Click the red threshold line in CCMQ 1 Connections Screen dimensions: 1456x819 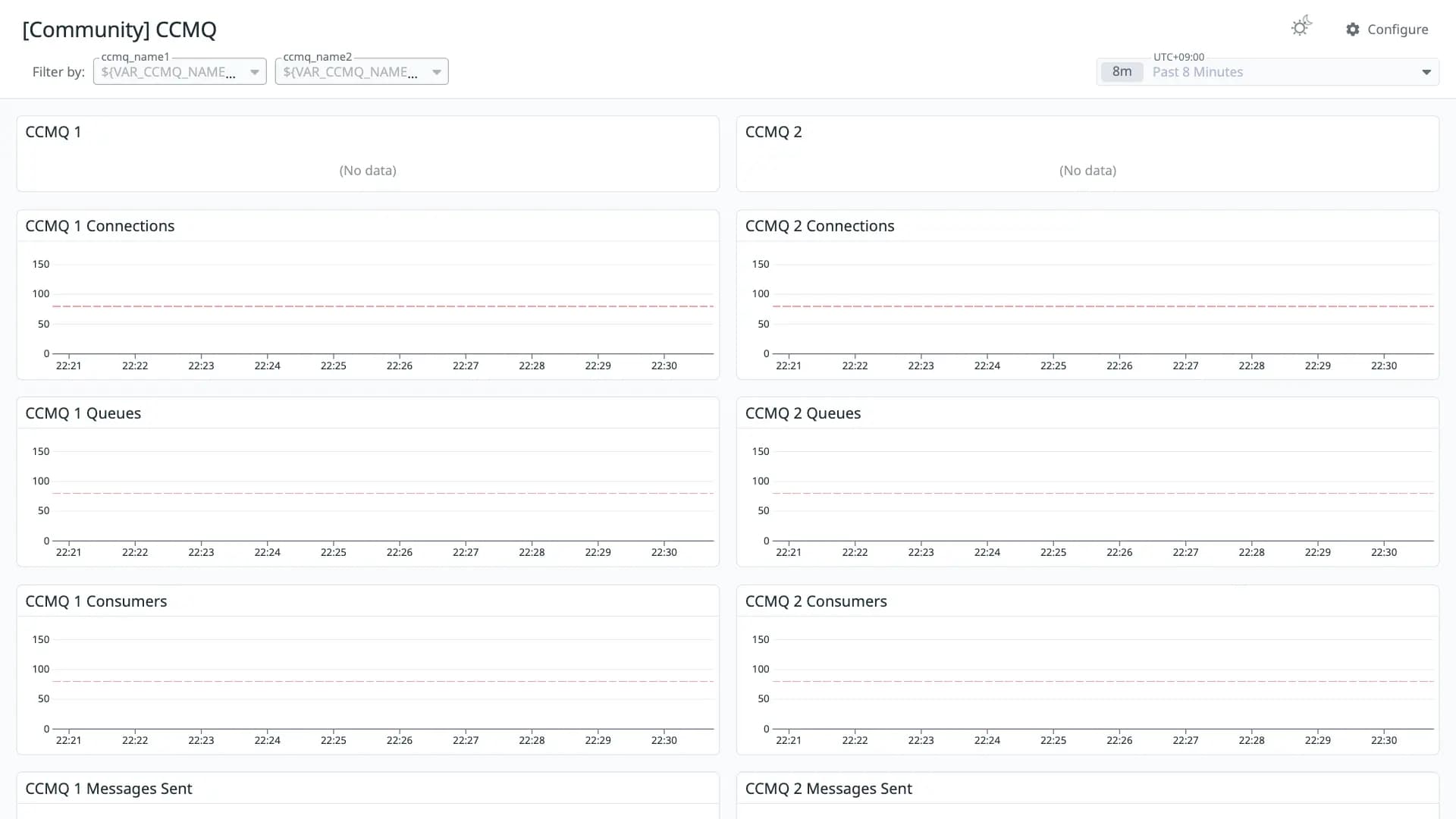coord(383,306)
